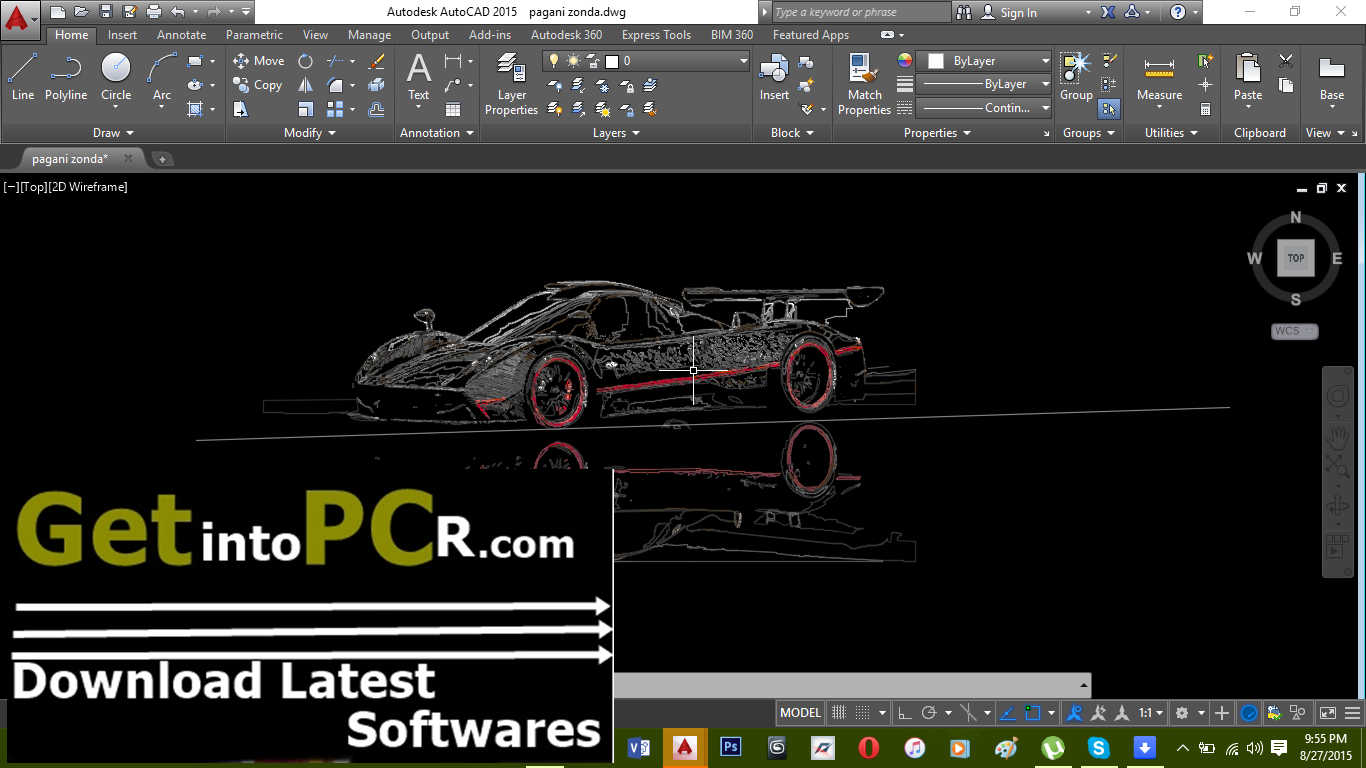The width and height of the screenshot is (1366, 768).
Task: Select the Scale tool icon
Action: tap(305, 110)
